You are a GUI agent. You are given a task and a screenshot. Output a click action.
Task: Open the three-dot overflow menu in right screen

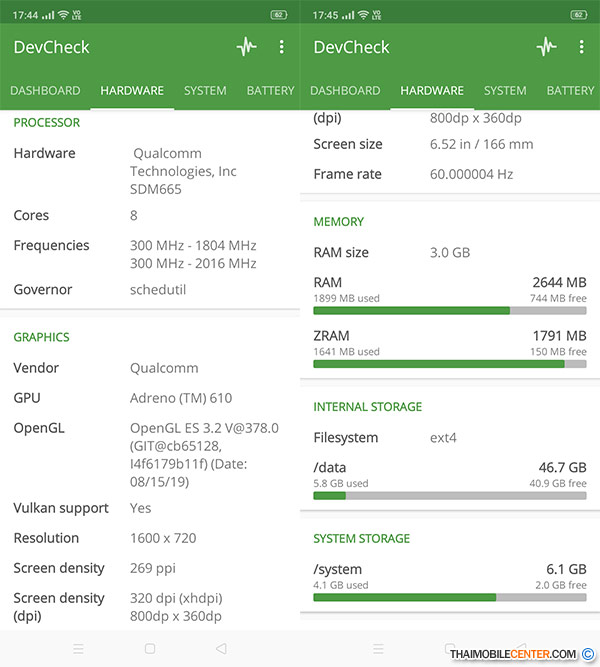point(582,47)
